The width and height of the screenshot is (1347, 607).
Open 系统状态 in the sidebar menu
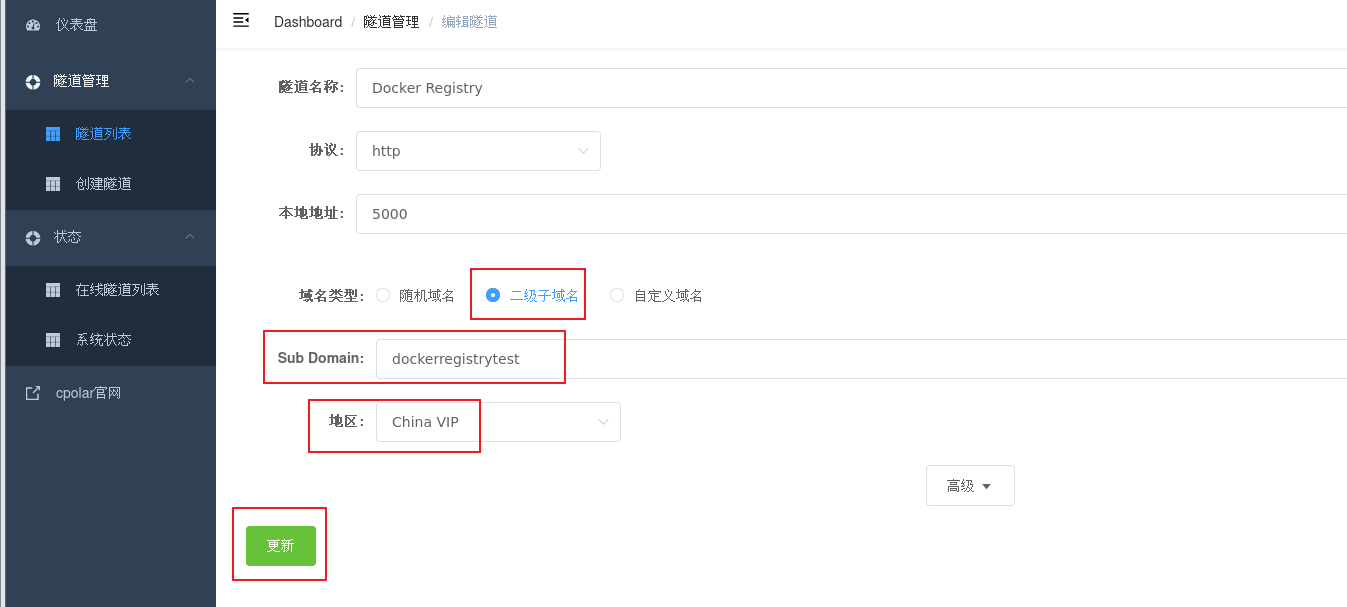(104, 340)
